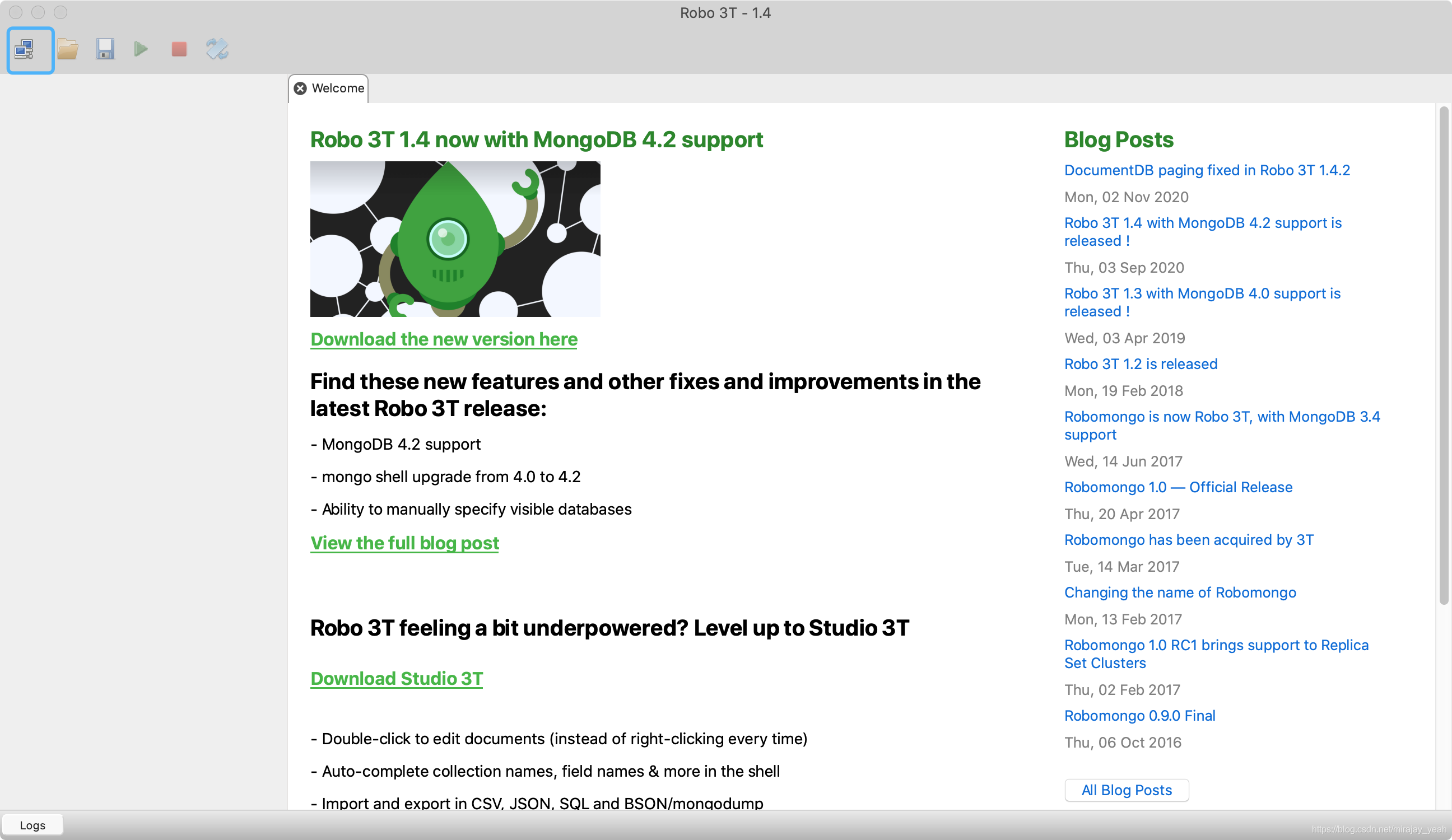
Task: Open 'Changing the name of Robomongo' post
Action: click(1180, 593)
